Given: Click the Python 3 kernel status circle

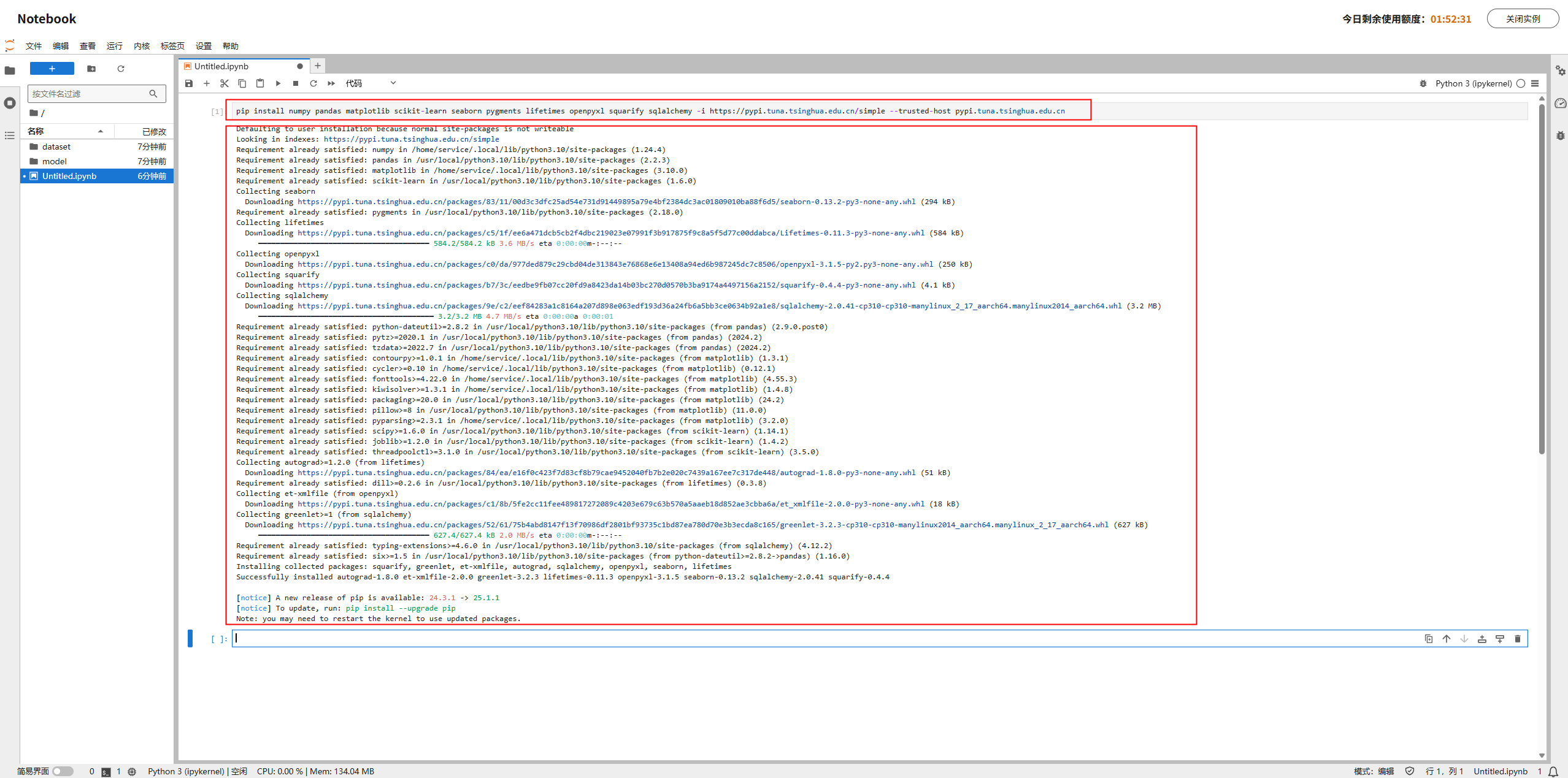Looking at the screenshot, I should click(1521, 83).
